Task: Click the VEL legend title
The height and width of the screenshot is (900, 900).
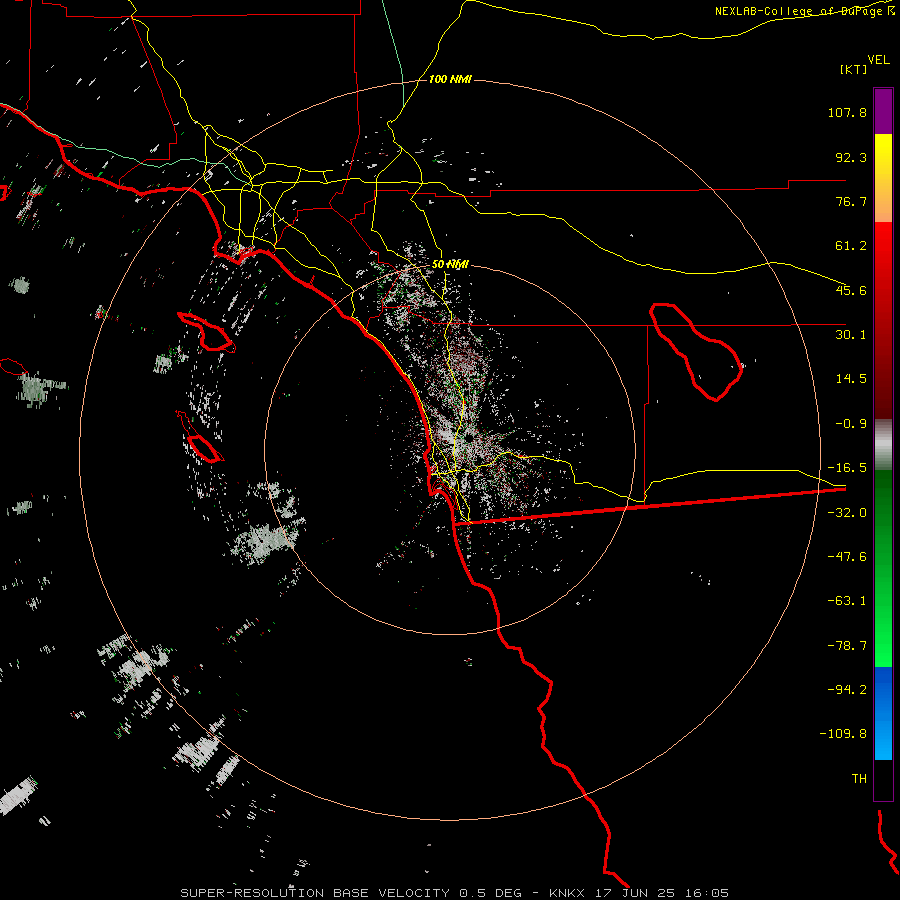Action: pos(878,60)
